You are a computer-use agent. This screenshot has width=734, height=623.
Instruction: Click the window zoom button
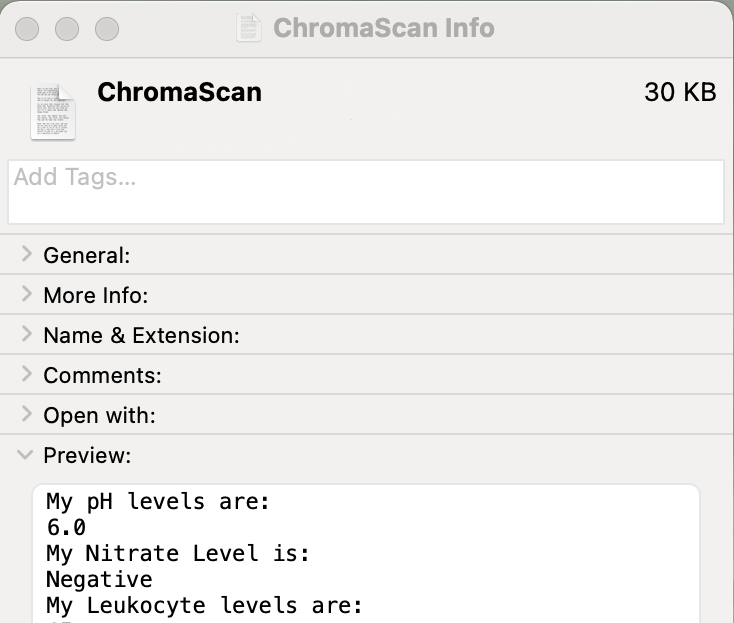click(x=105, y=28)
